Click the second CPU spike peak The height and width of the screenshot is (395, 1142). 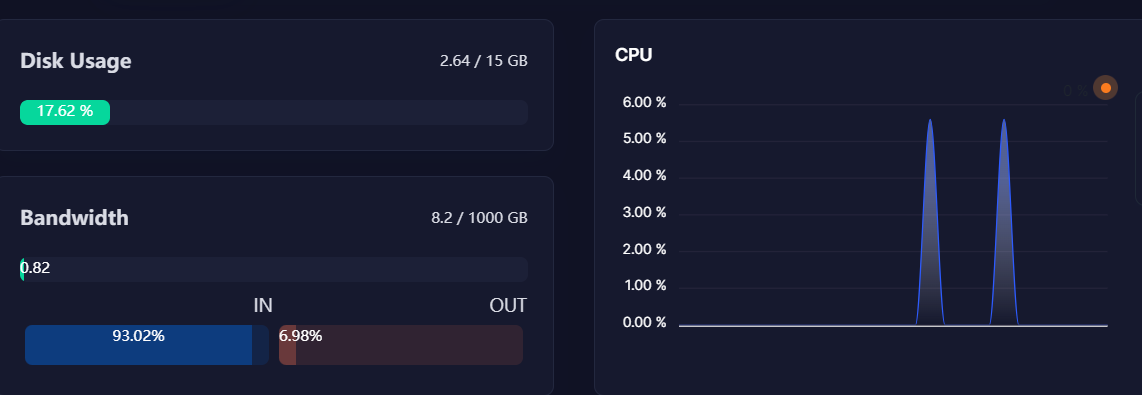coord(1004,120)
